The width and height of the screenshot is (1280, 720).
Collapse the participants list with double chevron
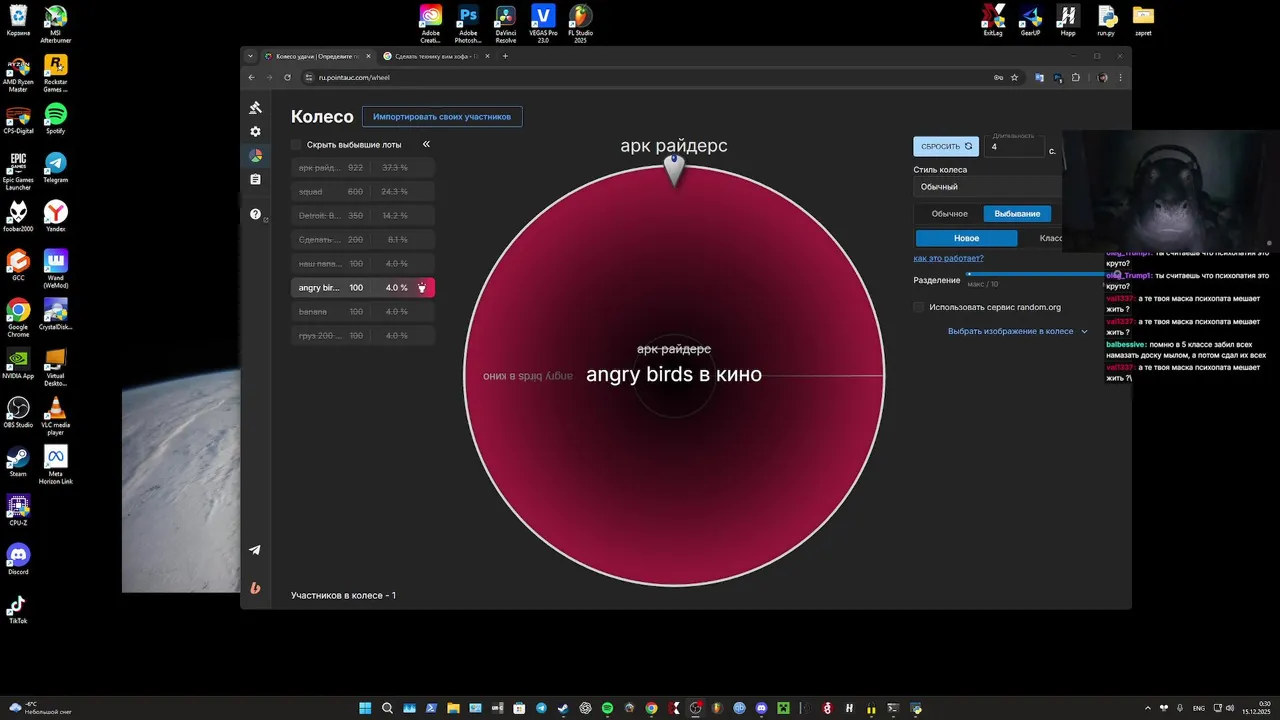tap(426, 144)
